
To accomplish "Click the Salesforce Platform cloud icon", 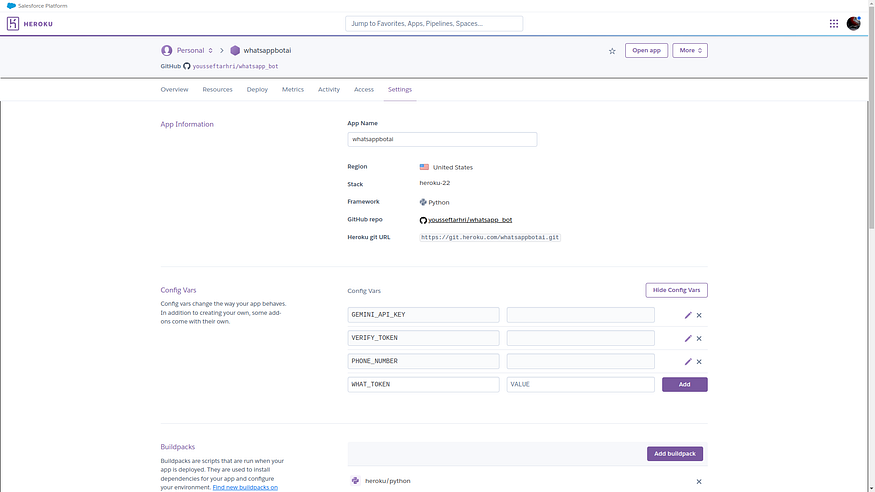I will 11,6.
